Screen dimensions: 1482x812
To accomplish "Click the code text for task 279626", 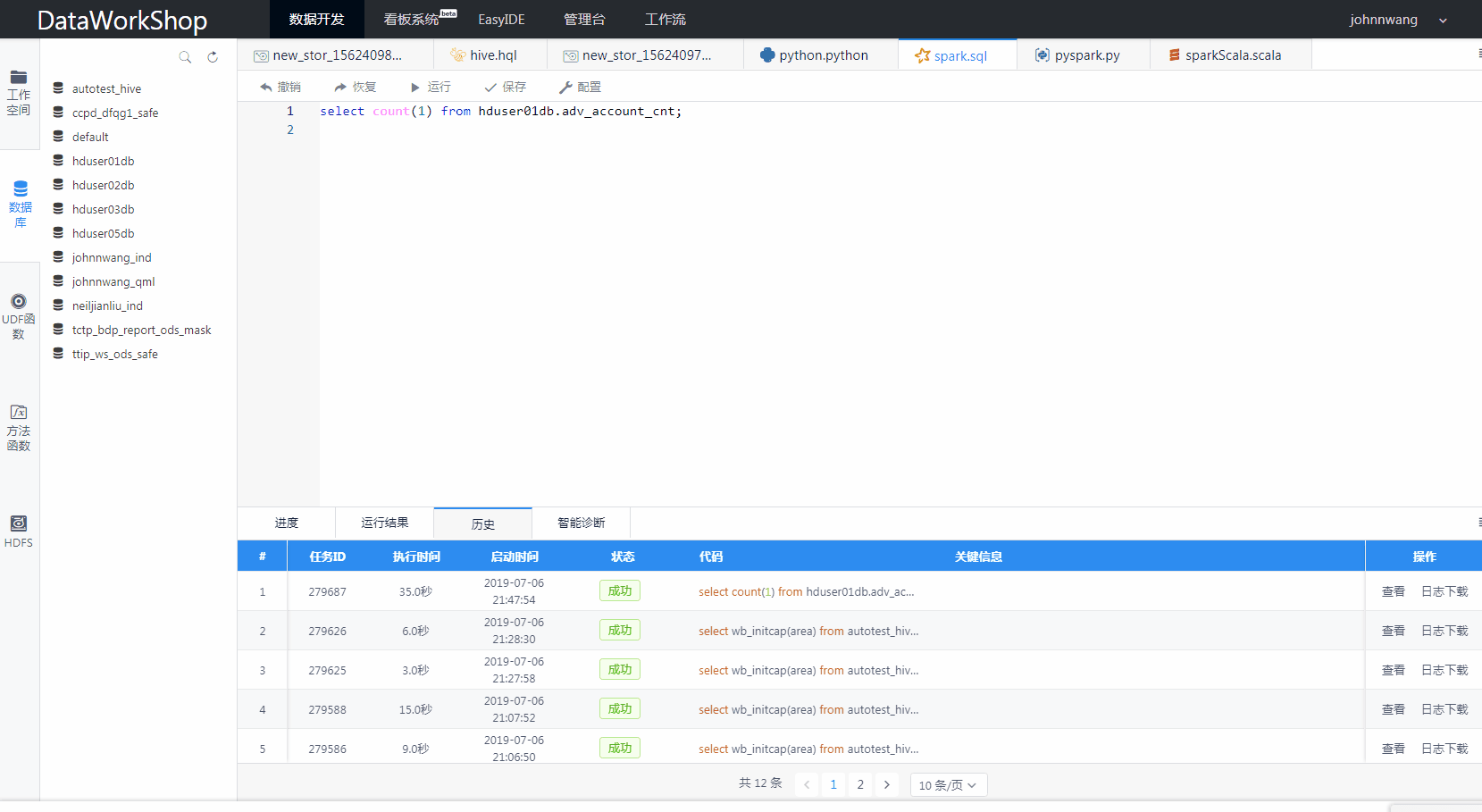I will pos(808,631).
